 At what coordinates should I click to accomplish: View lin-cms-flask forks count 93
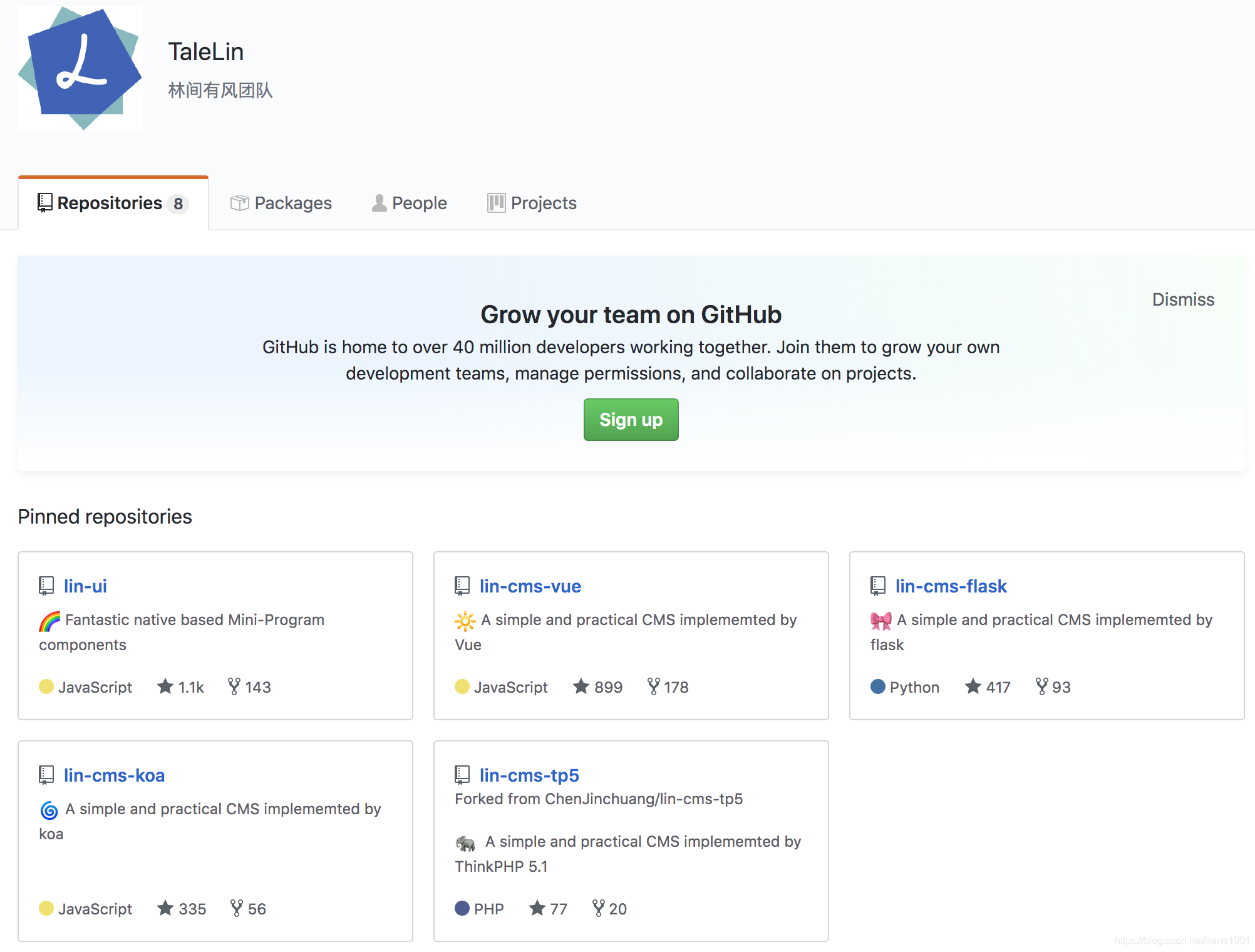[x=1053, y=687]
